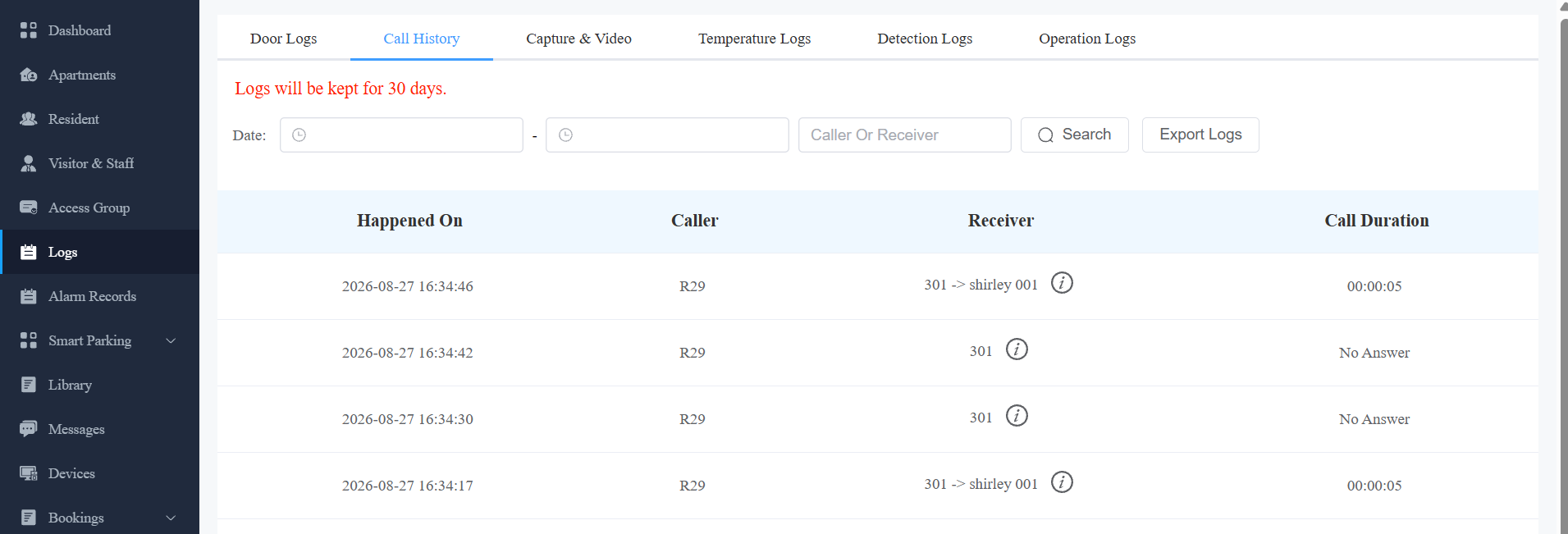1568x534 pixels.
Task: Open Visitor & Staff icon
Action: coord(29,163)
